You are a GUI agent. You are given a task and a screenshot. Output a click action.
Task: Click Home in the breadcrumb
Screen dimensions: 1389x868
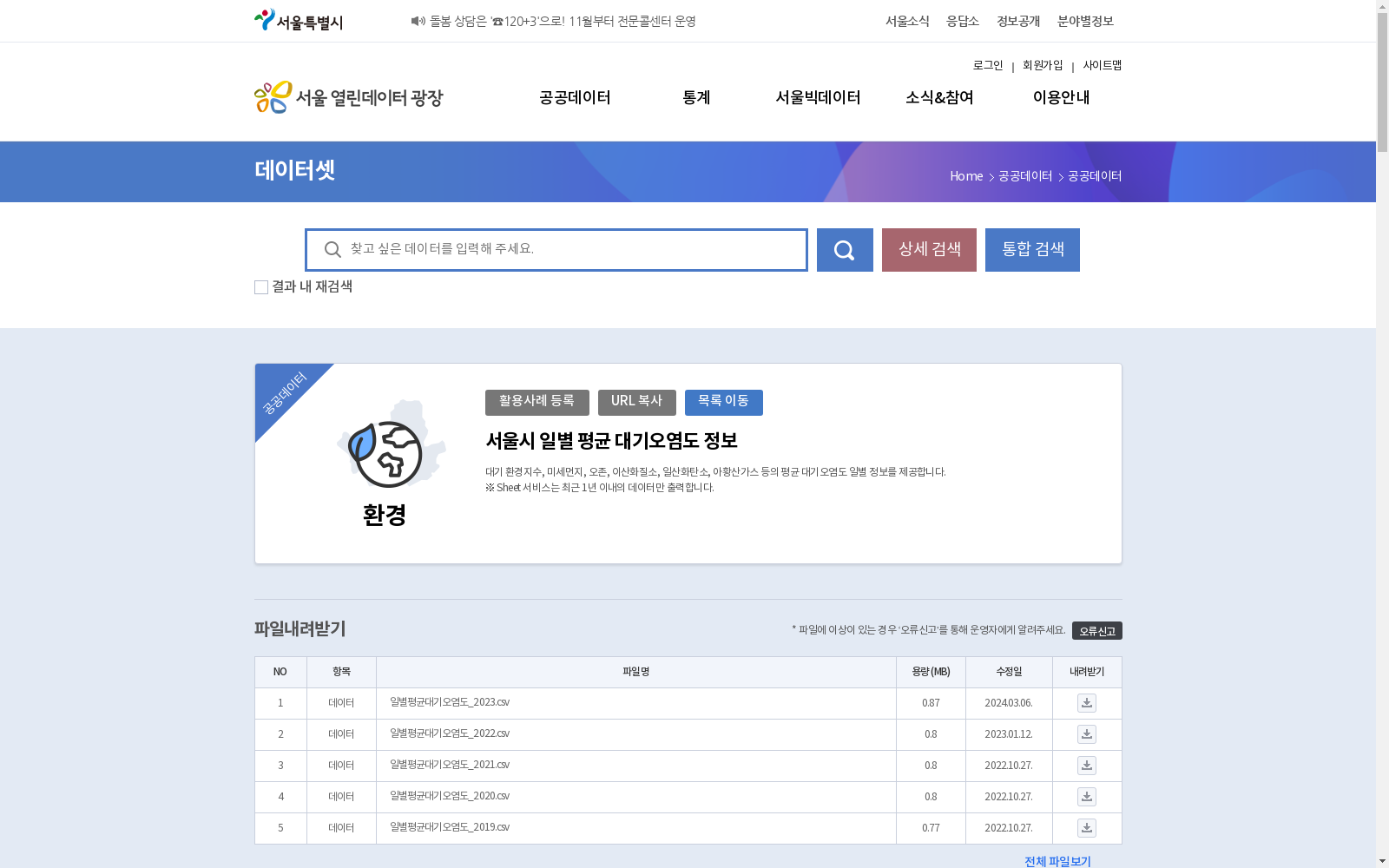(x=966, y=176)
